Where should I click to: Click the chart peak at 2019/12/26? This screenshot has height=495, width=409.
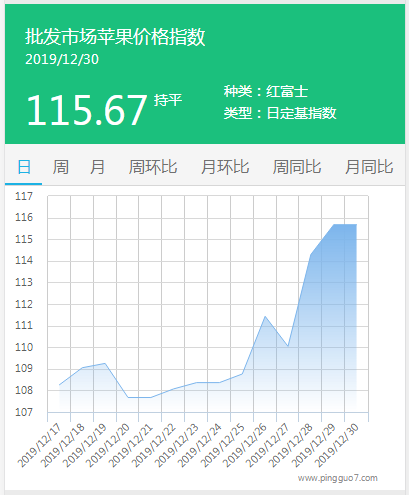click(265, 316)
